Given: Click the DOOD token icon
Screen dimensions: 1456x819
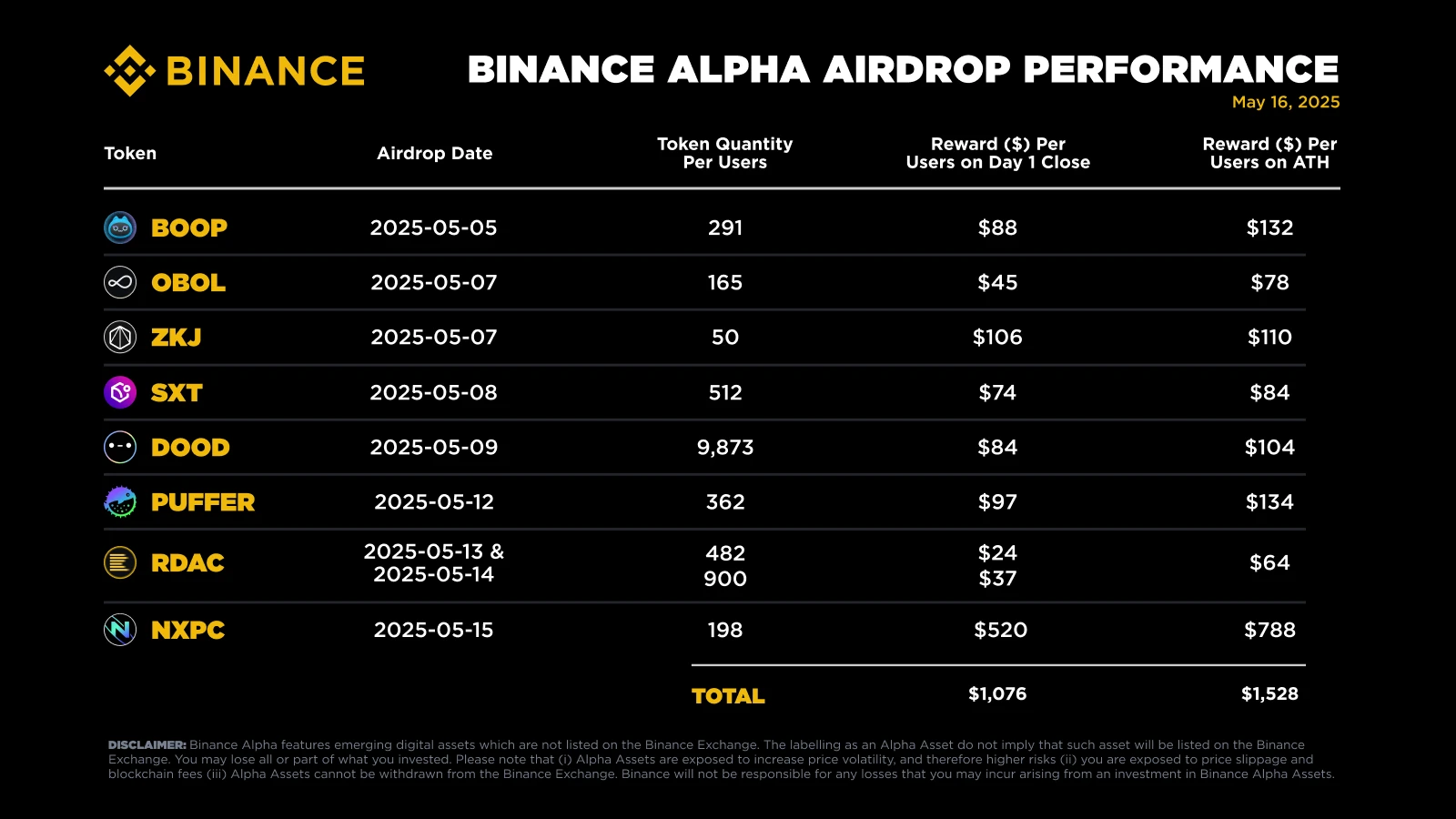Looking at the screenshot, I should pos(120,448).
